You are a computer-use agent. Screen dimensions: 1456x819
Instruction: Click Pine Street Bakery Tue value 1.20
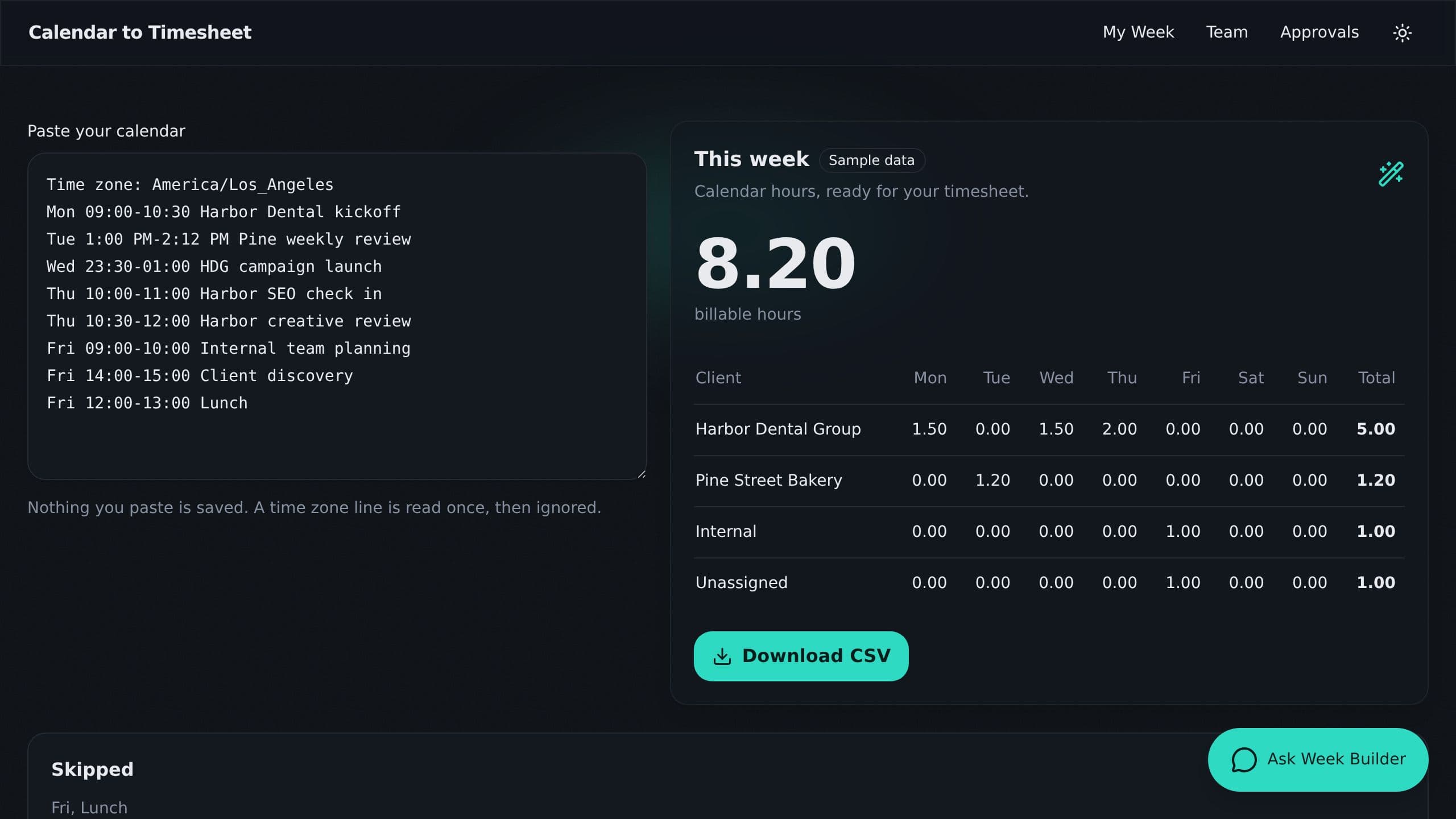992,481
